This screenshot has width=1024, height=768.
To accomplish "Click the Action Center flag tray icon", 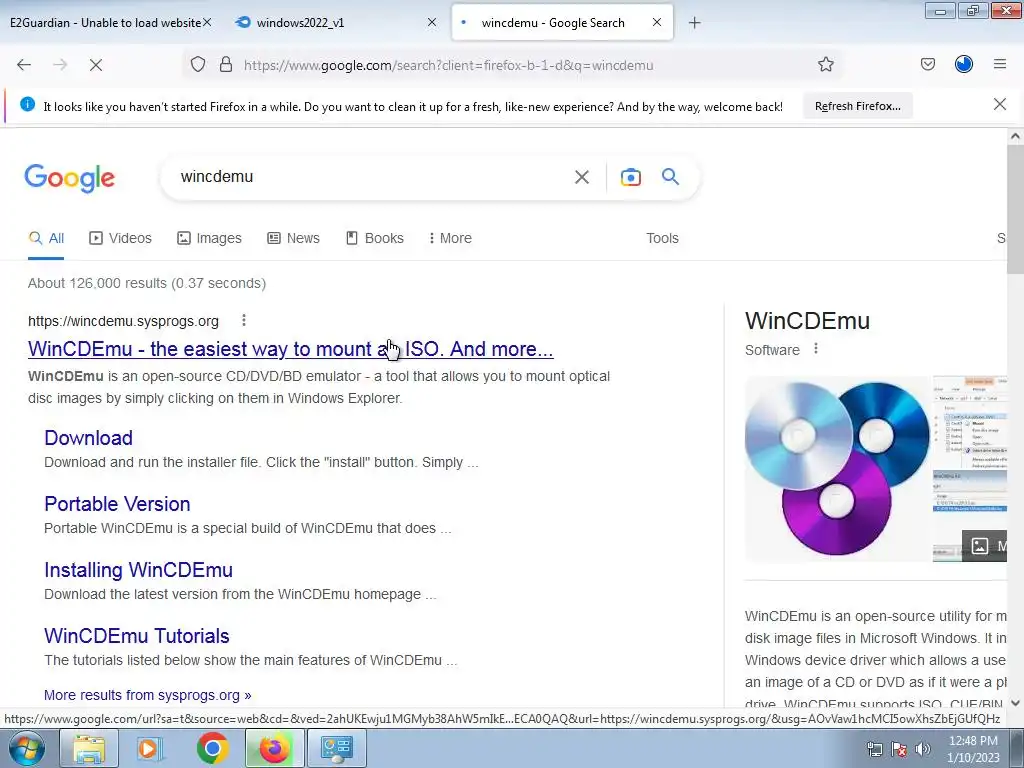I will coord(899,749).
